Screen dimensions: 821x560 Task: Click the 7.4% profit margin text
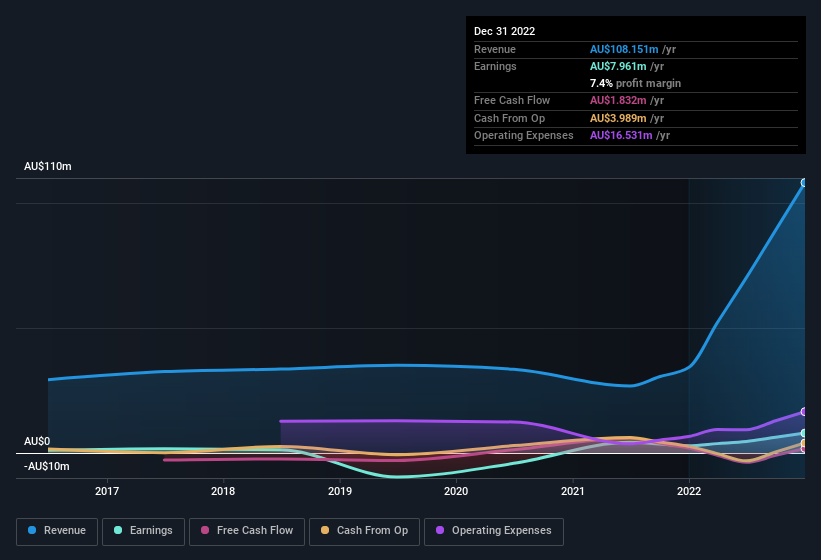pos(635,83)
